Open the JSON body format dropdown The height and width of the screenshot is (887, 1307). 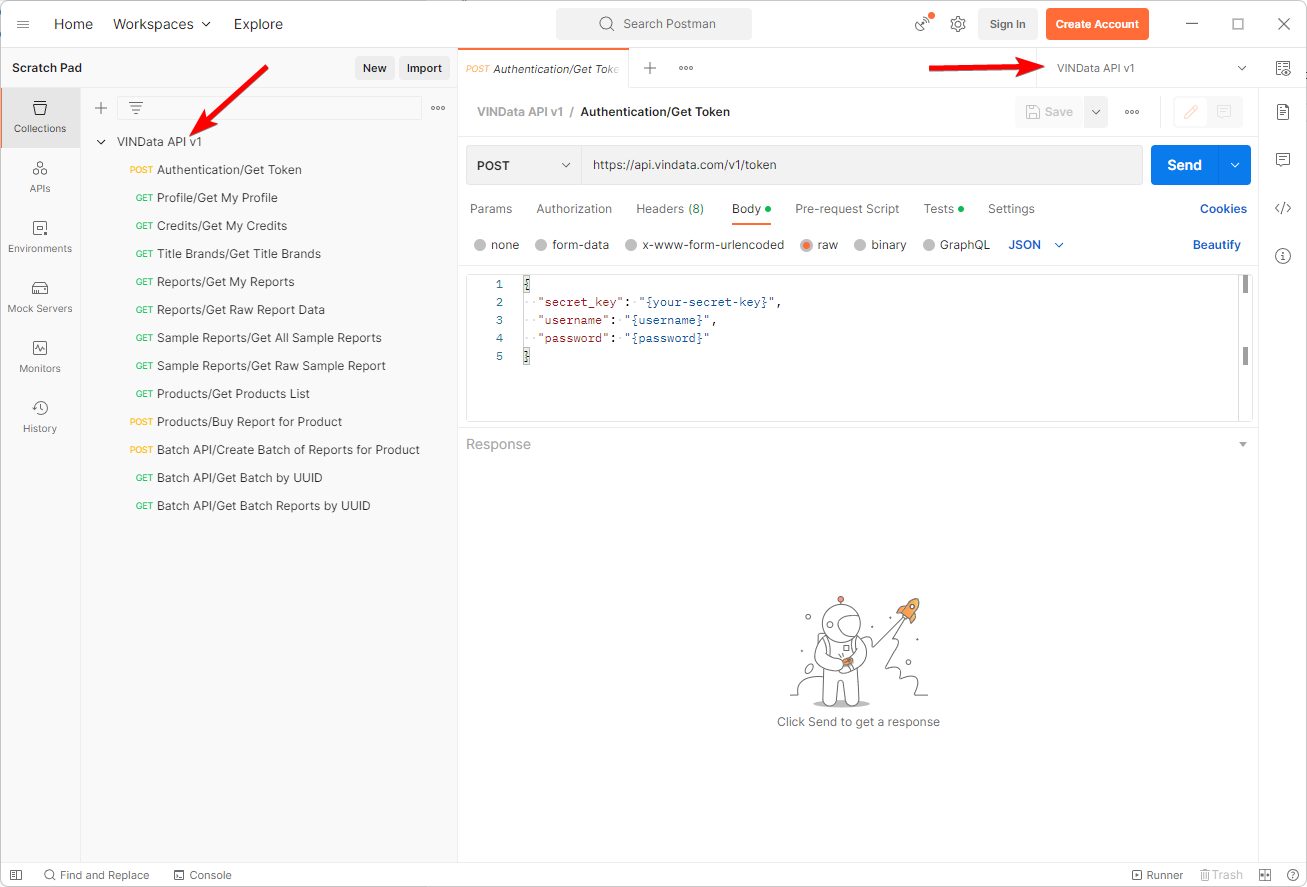(1036, 245)
